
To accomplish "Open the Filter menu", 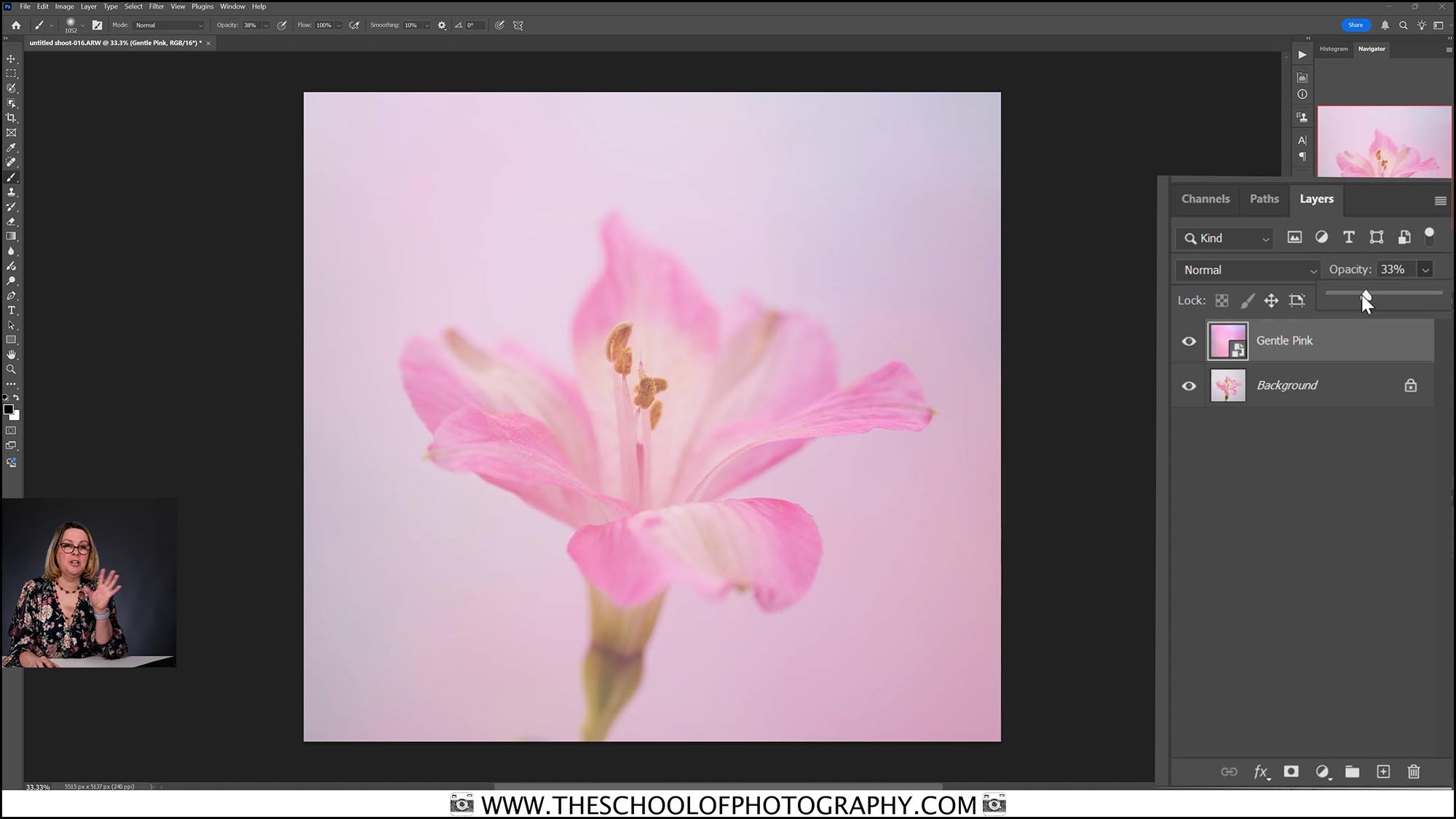I will [x=156, y=6].
